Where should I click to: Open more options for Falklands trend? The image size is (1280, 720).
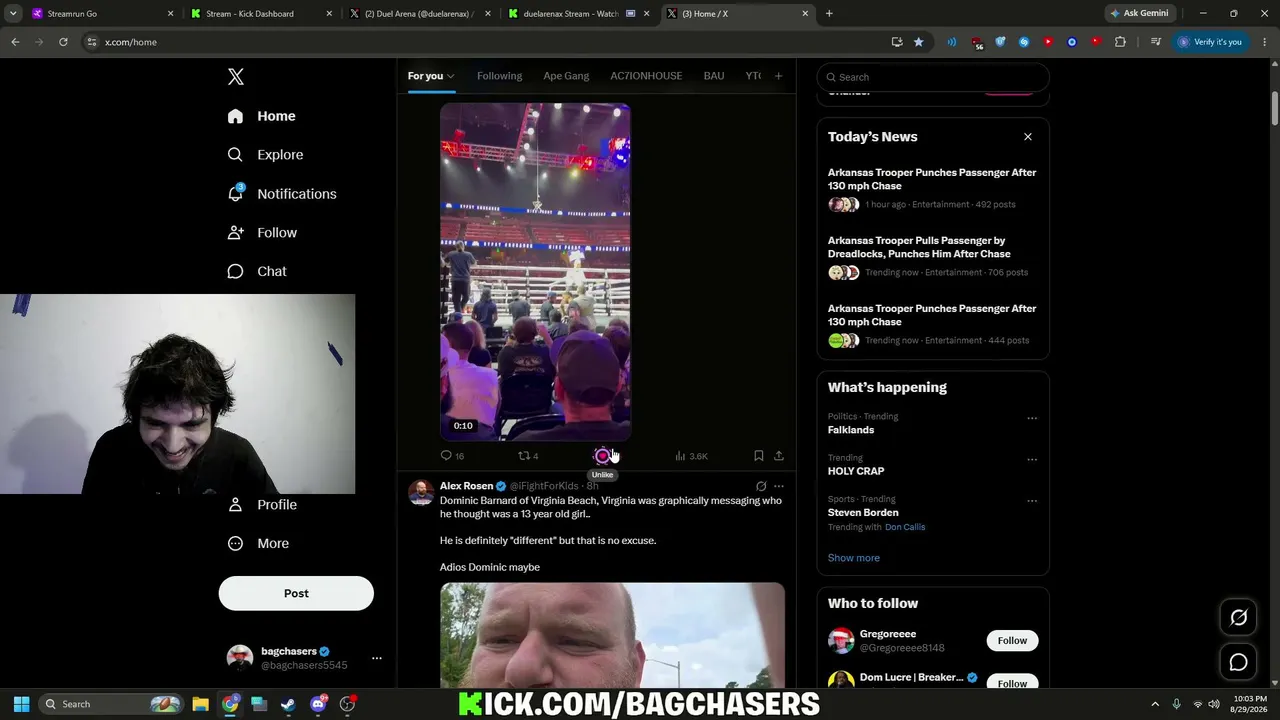1032,418
